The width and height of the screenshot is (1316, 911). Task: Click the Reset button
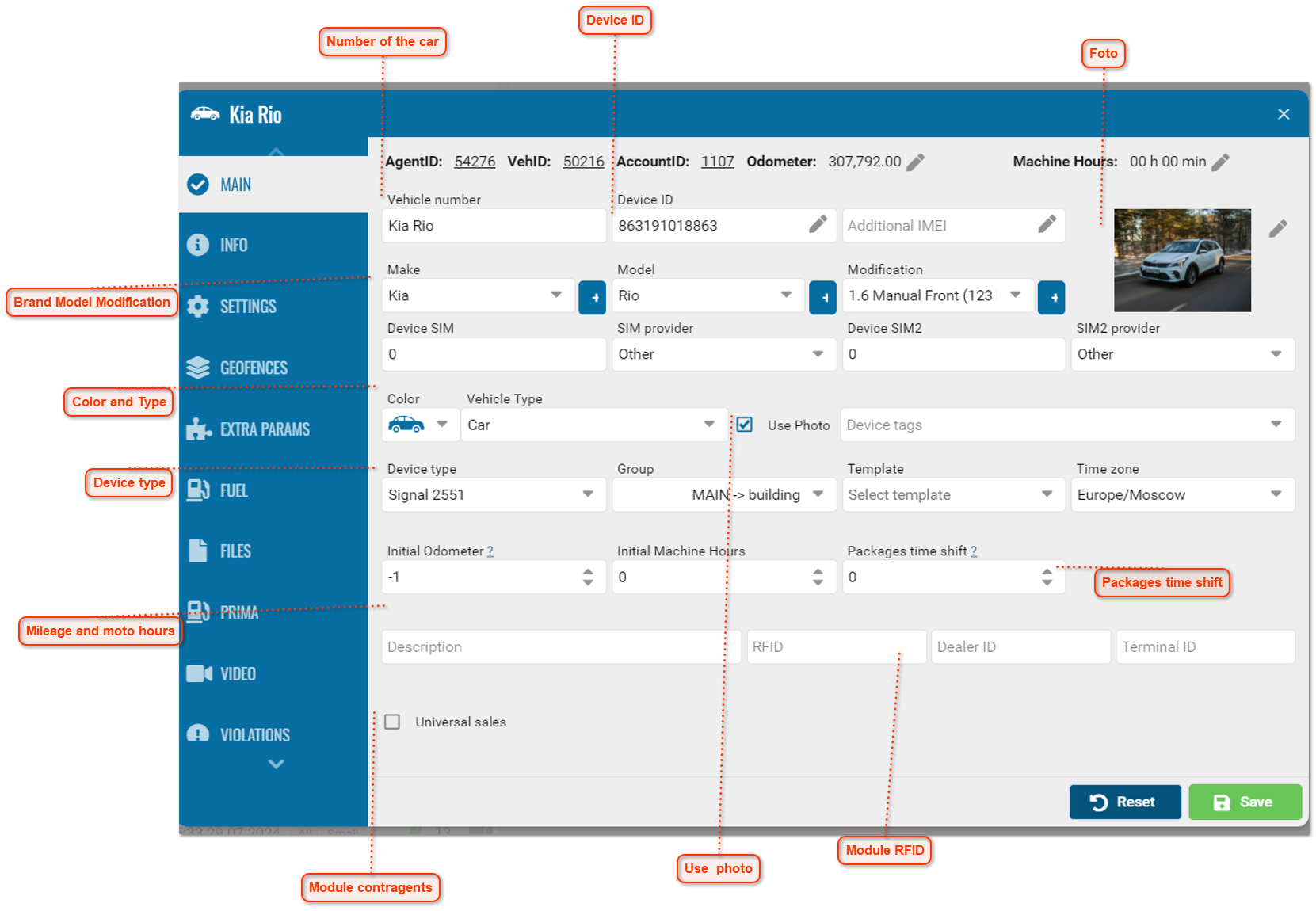click(1125, 802)
